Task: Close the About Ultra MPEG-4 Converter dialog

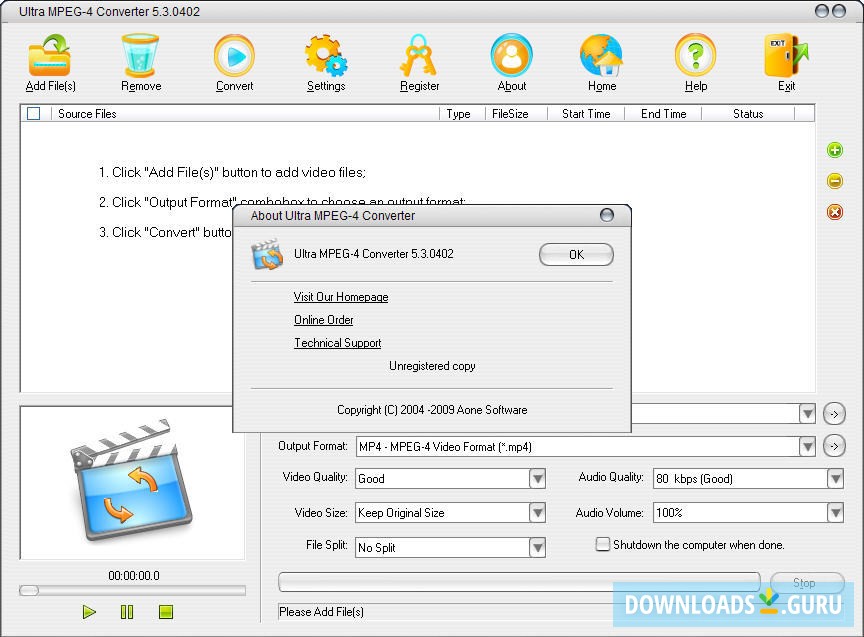Action: (607, 215)
